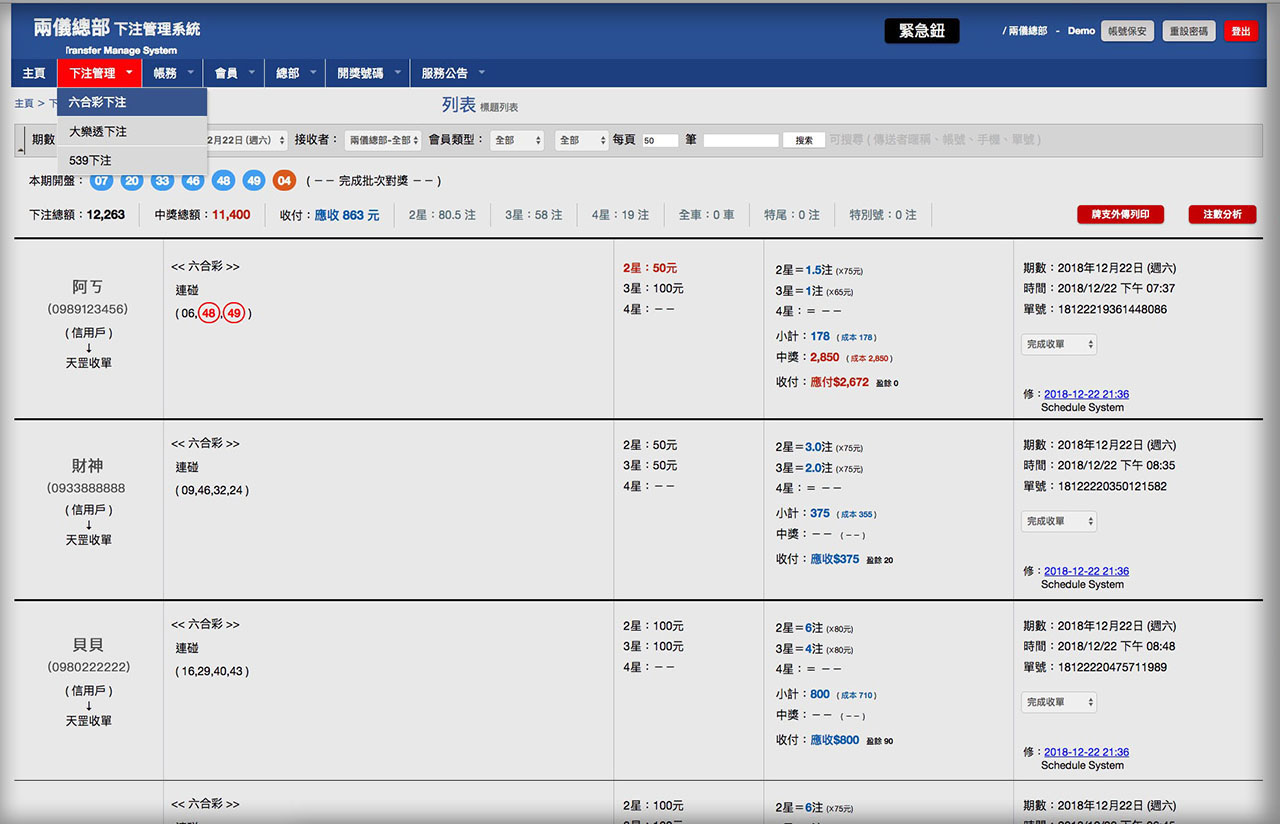Click the red 登出 logout button

coord(1240,32)
